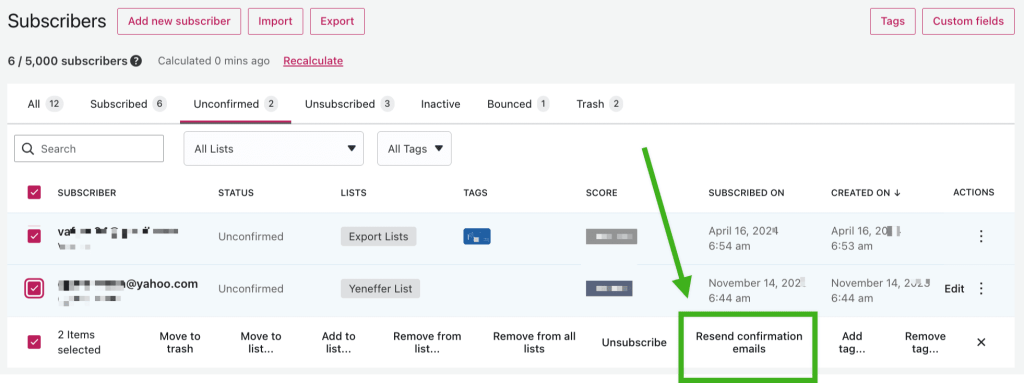Click the Recalculate link

tap(313, 61)
